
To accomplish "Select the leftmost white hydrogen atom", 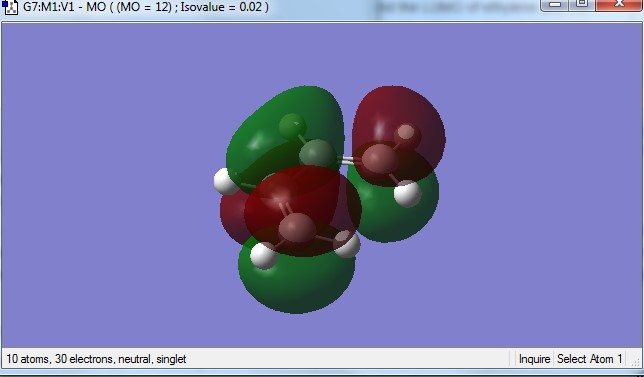I will (226, 182).
